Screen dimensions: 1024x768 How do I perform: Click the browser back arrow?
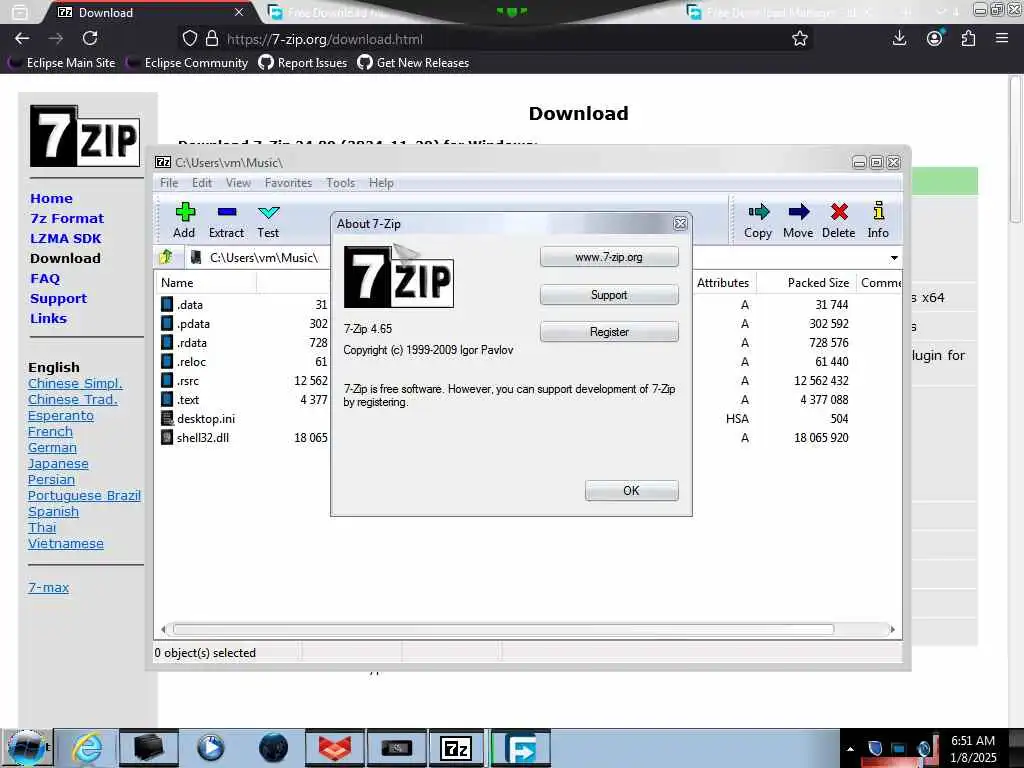22,39
